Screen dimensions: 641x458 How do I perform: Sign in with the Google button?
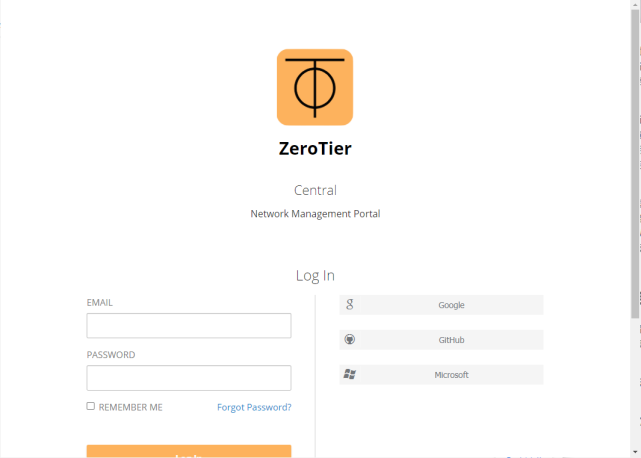pyautogui.click(x=441, y=305)
